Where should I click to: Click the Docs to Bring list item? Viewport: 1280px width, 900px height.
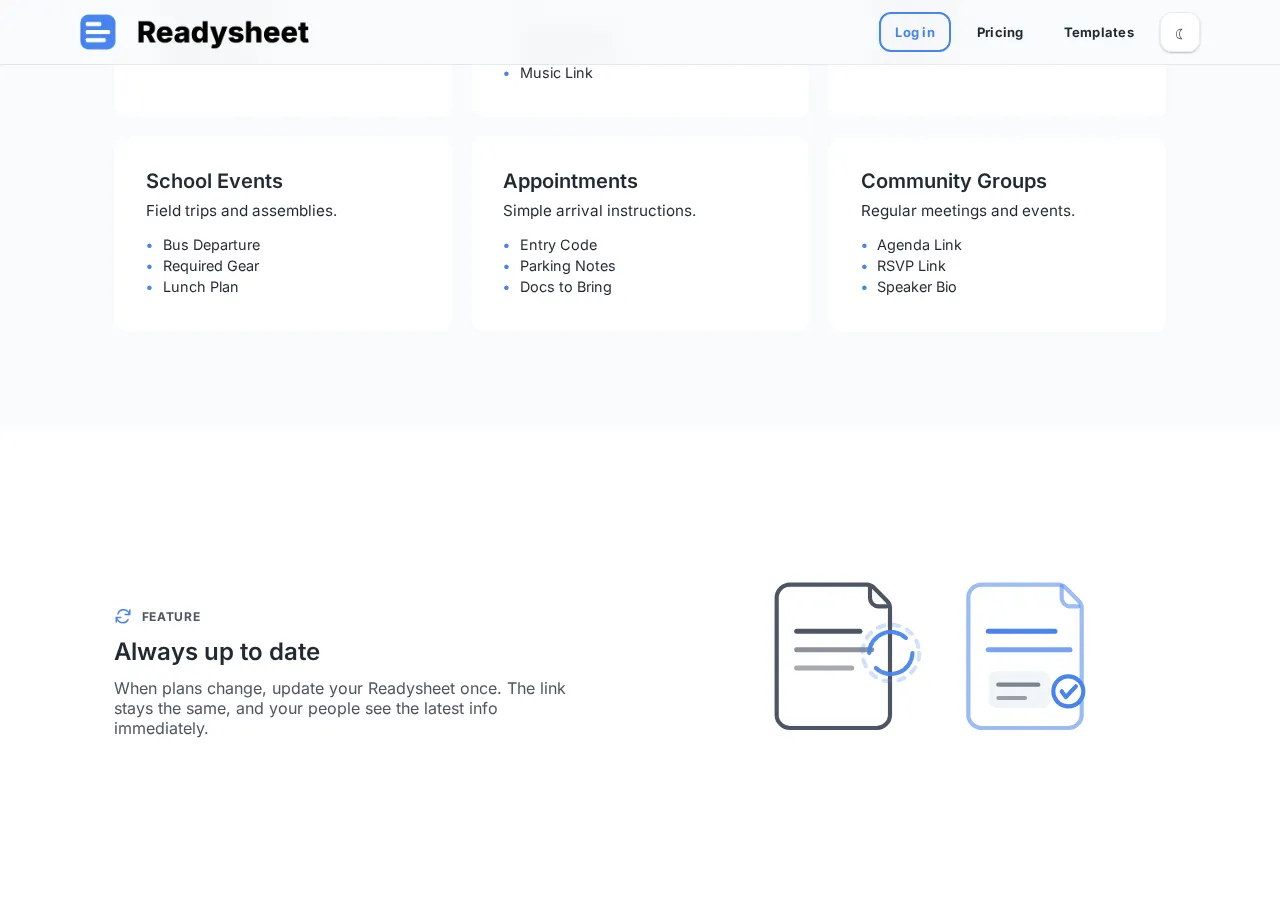pyautogui.click(x=566, y=287)
